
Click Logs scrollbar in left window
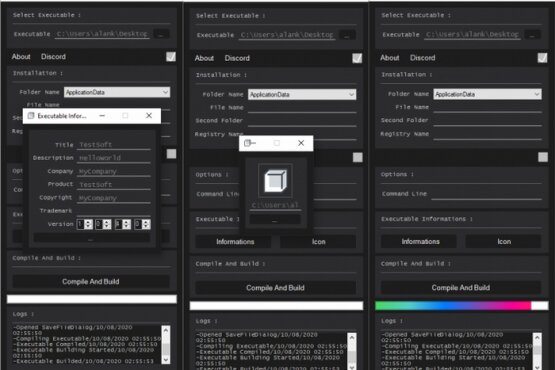pyautogui.click(x=166, y=345)
